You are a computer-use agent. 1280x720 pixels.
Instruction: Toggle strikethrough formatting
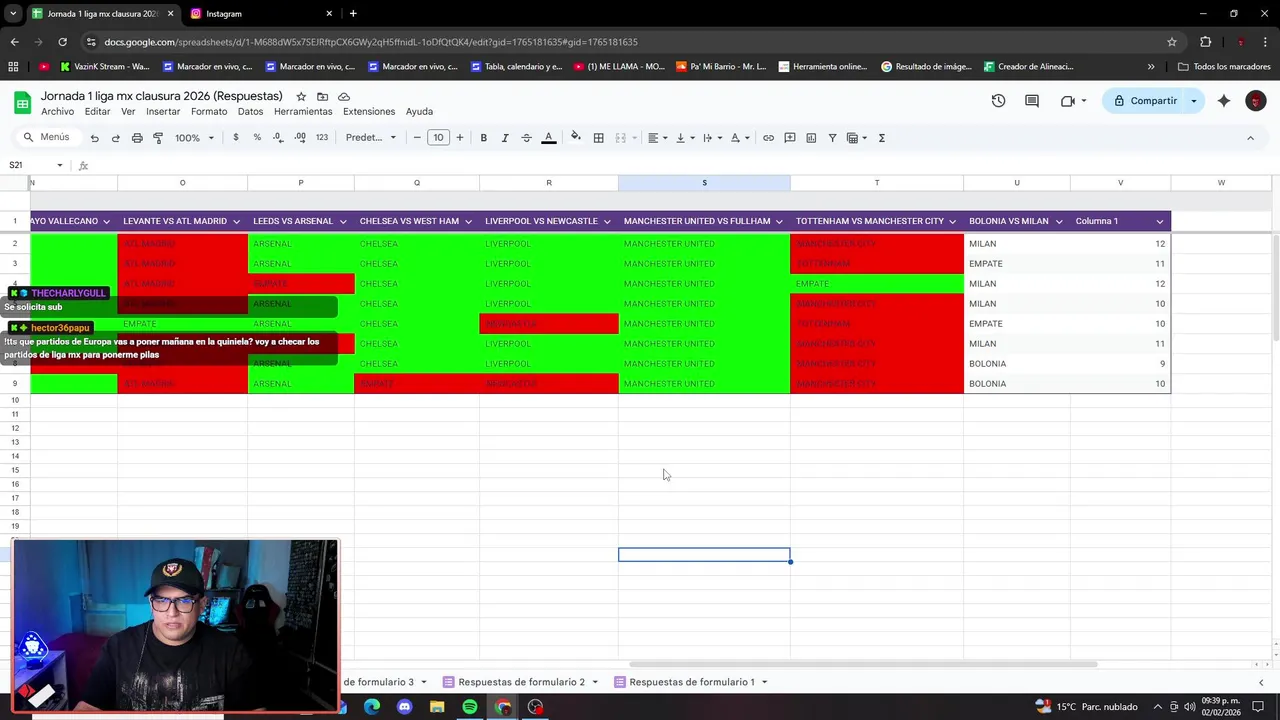(526, 138)
